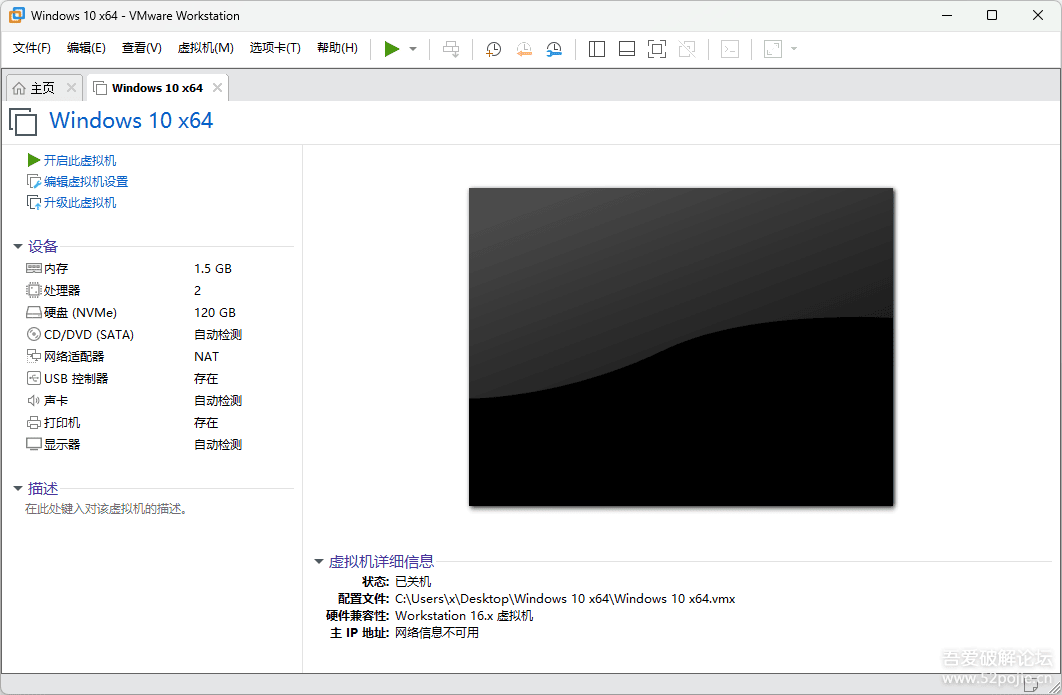The height and width of the screenshot is (695, 1062).
Task: Collapse the 虚拟机详细信息 section
Action: 319,562
